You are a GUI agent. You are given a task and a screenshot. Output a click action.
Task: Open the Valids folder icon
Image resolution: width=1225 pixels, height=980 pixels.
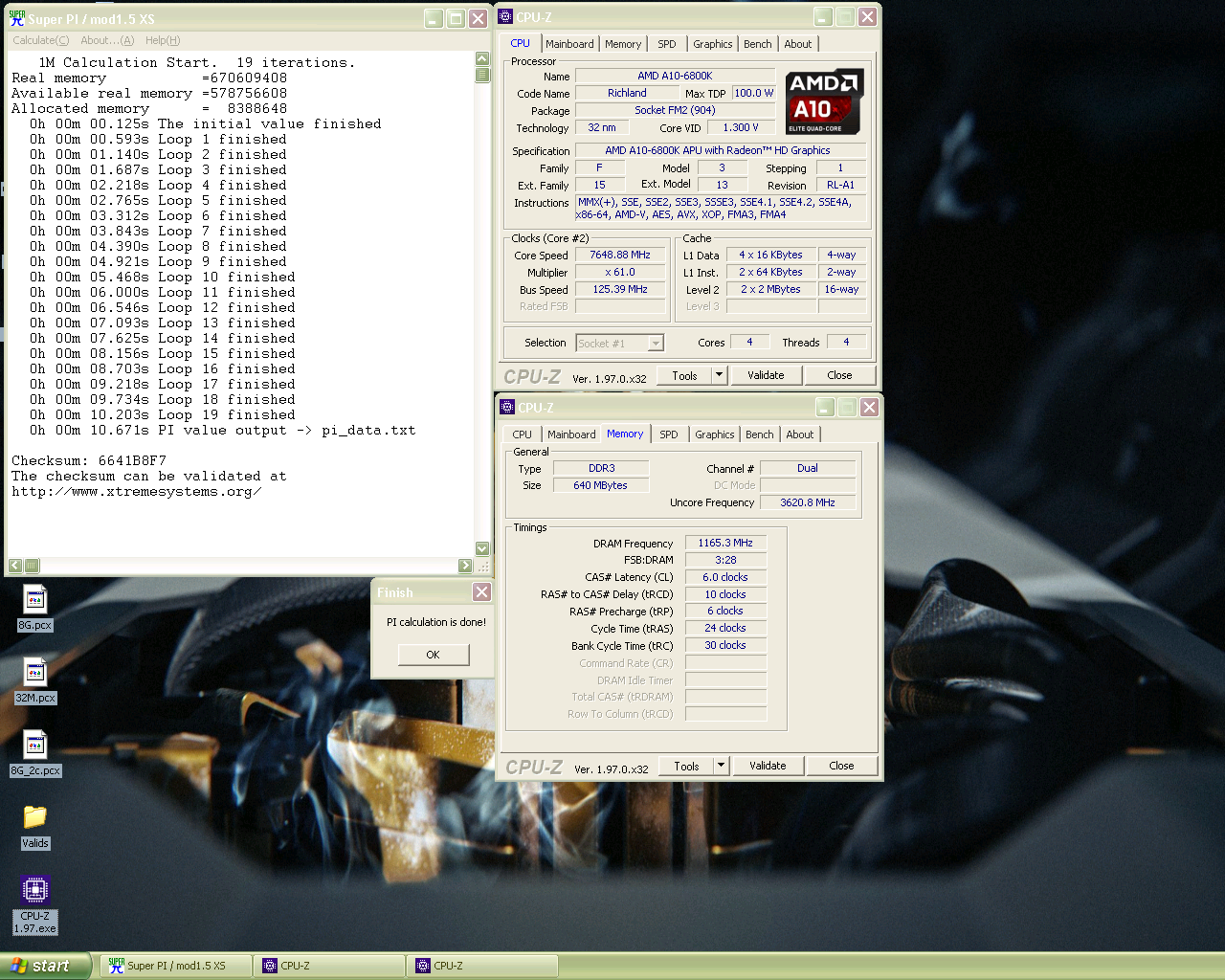point(35,818)
